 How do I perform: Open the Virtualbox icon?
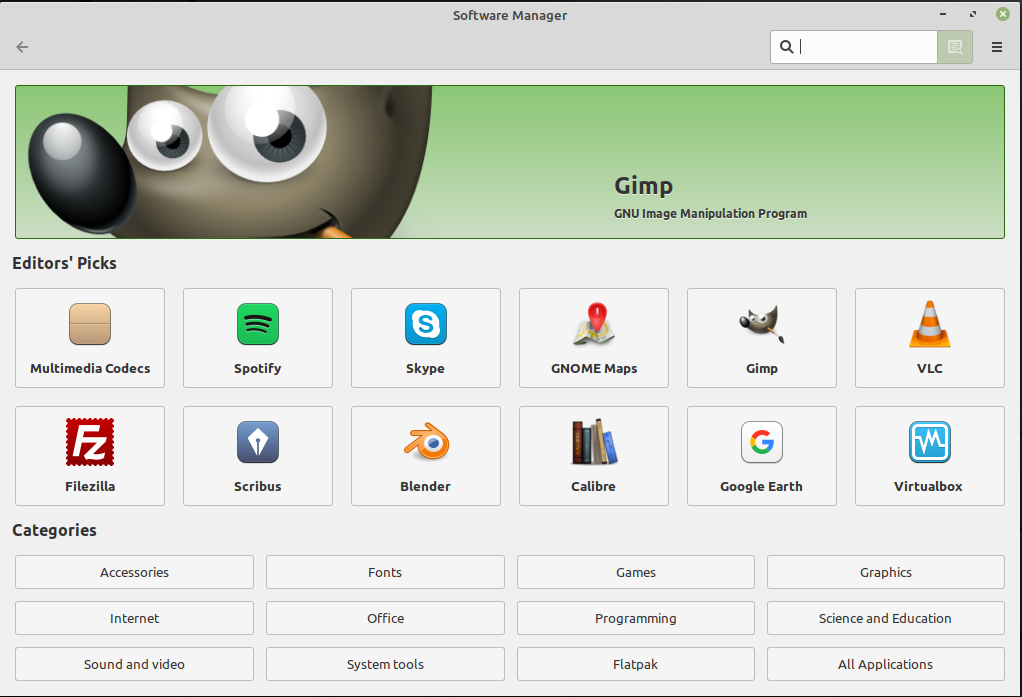[929, 442]
